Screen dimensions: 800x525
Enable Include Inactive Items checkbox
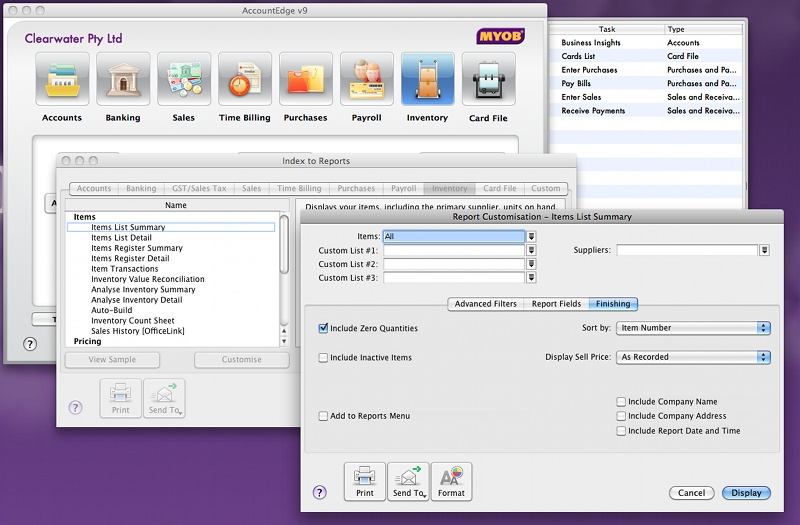[323, 357]
